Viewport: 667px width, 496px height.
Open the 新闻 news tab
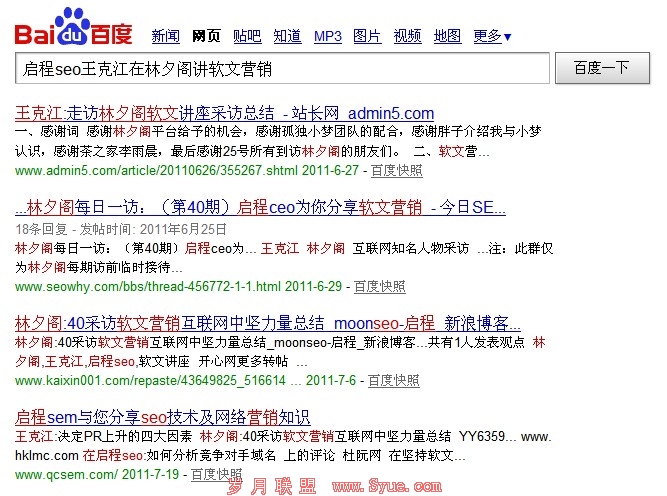click(165, 37)
